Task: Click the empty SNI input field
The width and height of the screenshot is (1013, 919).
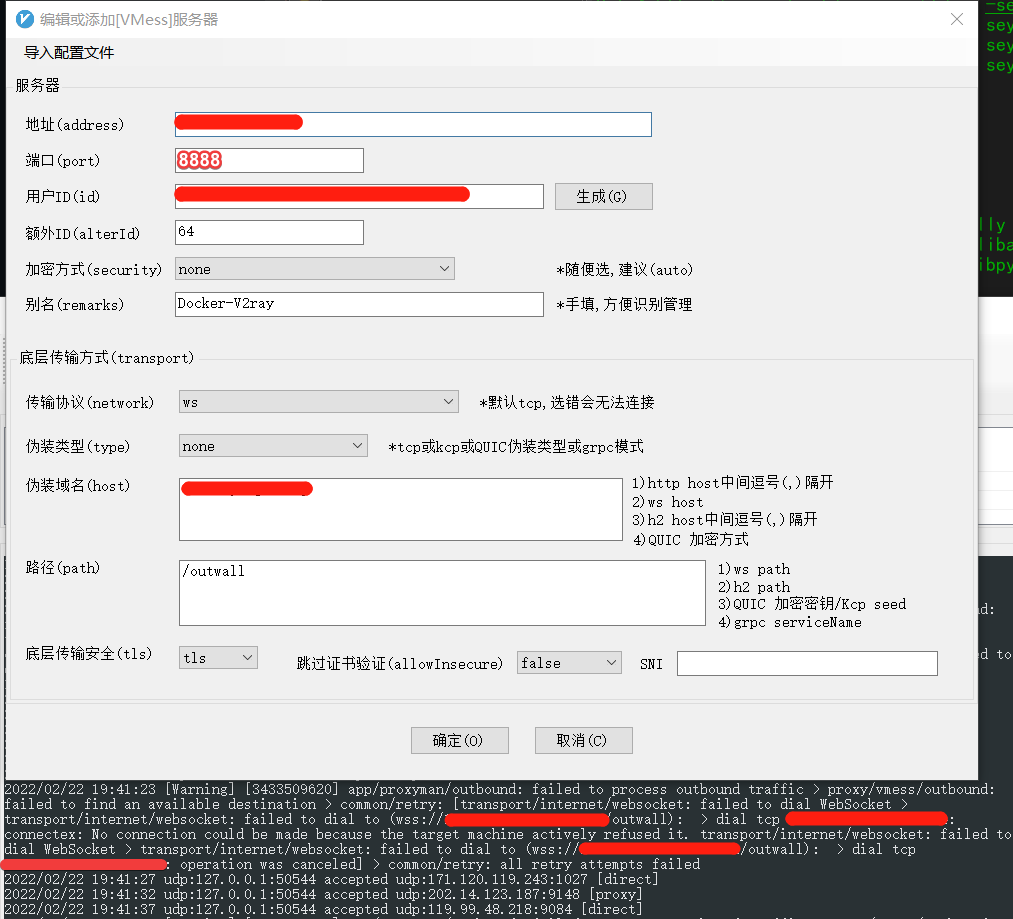Action: click(806, 663)
